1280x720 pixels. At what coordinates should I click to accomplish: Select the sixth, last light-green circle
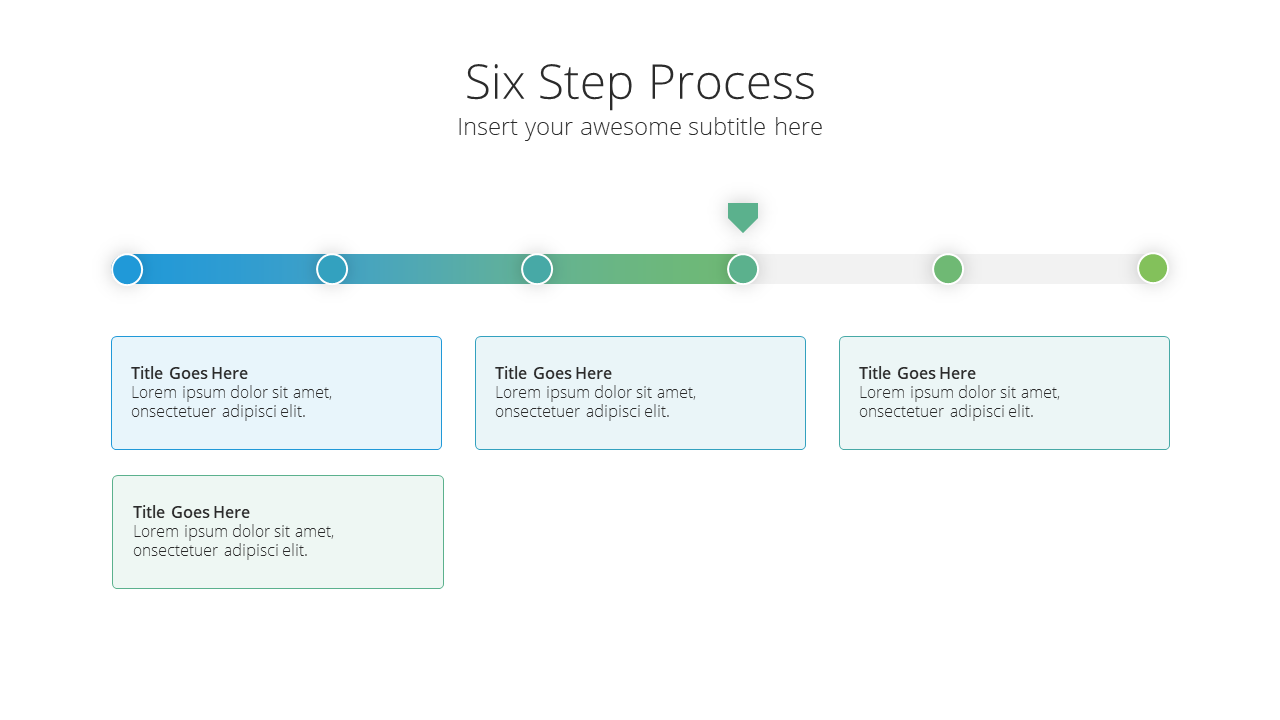(1153, 268)
